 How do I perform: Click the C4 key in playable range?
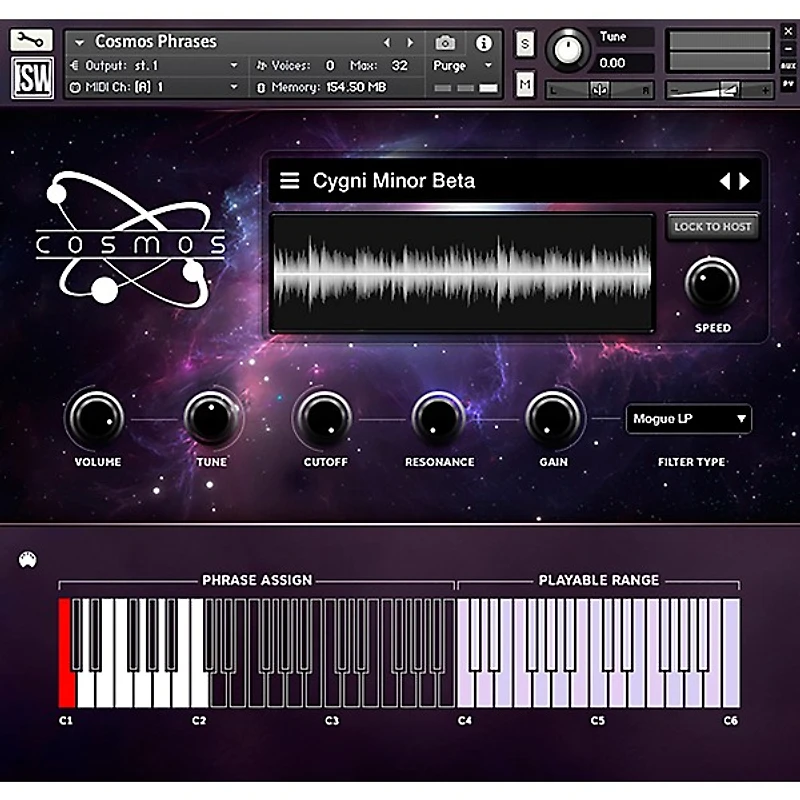pos(464,689)
